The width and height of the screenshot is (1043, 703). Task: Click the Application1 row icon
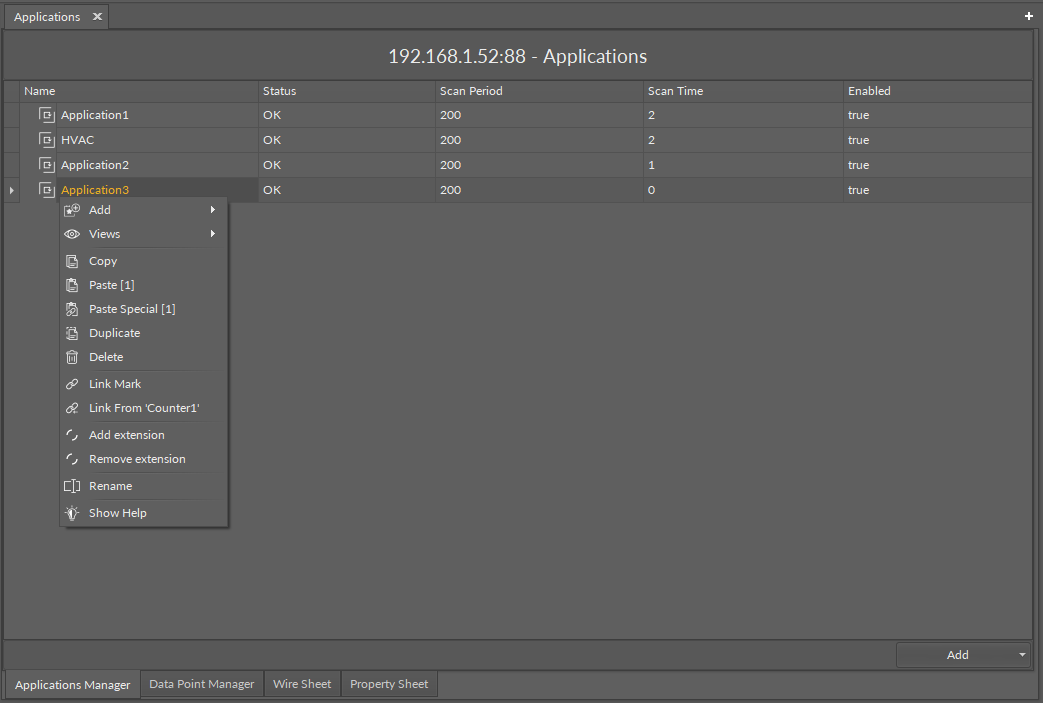tap(46, 115)
